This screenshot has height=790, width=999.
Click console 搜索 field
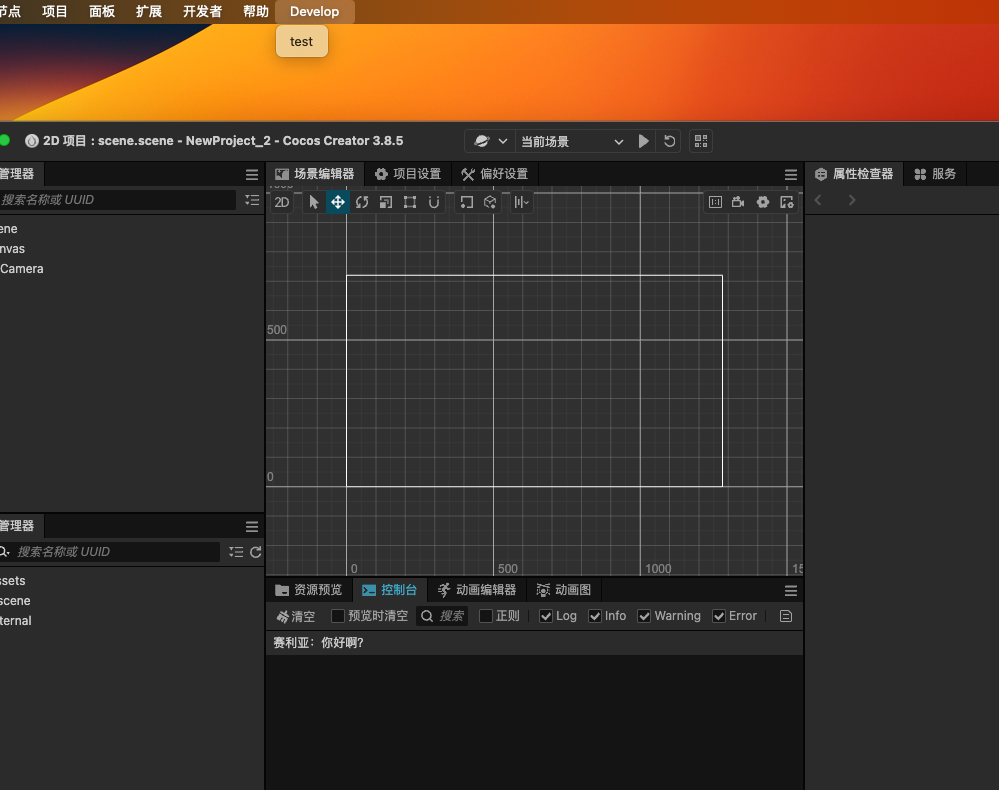pos(442,616)
